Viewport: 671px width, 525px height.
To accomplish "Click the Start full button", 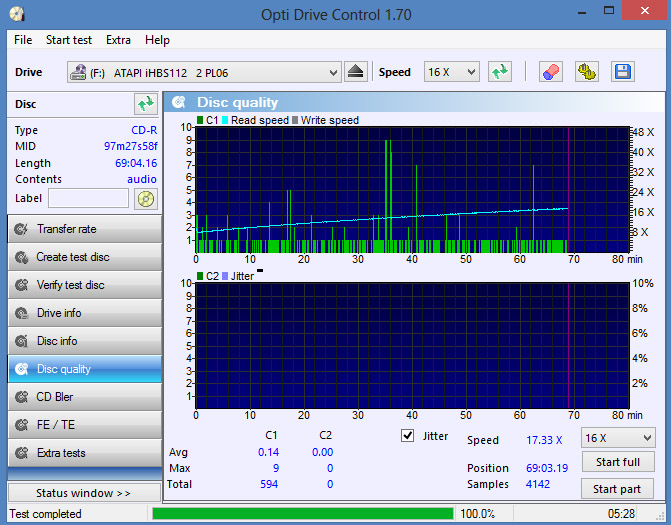I will tap(618, 462).
